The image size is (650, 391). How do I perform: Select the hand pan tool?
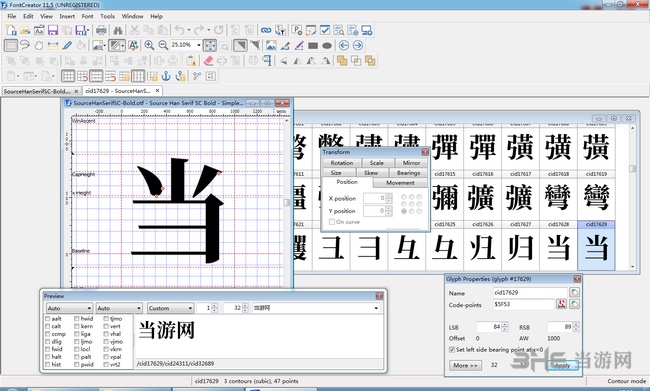point(39,45)
